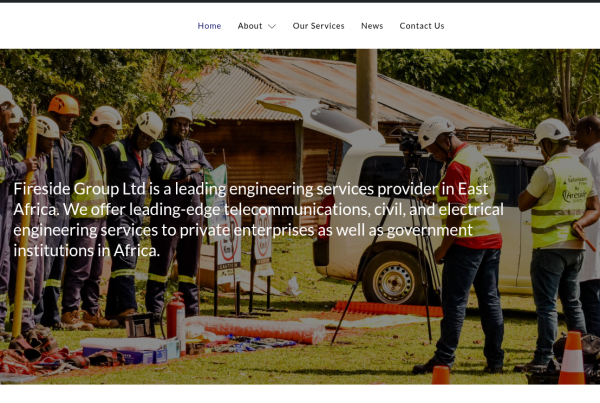The width and height of the screenshot is (600, 403).
Task: Open the About menu item
Action: pyautogui.click(x=249, y=26)
